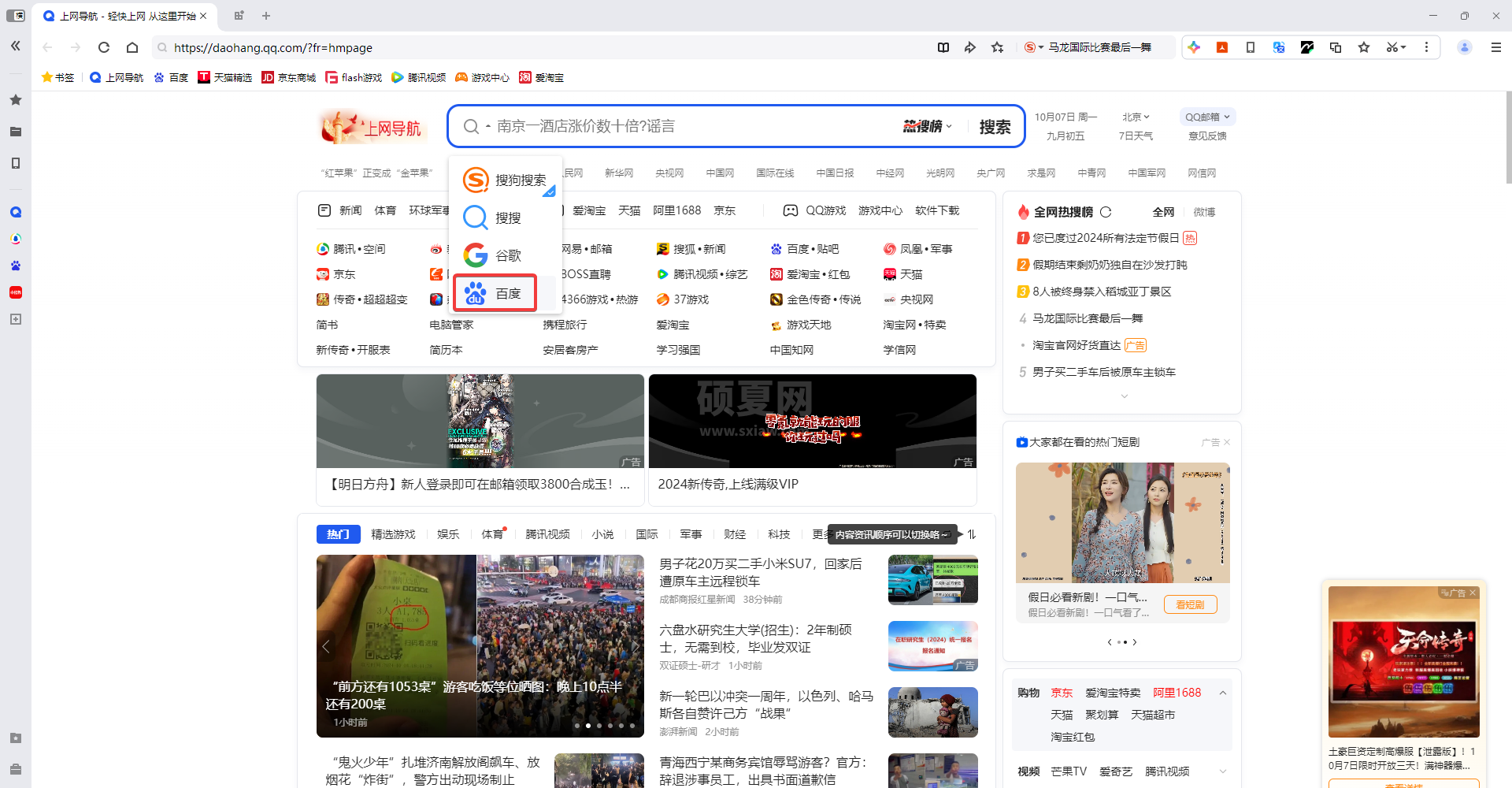1512x788 pixels.
Task: Open sidebar Baidu paw icon
Action: click(x=15, y=266)
